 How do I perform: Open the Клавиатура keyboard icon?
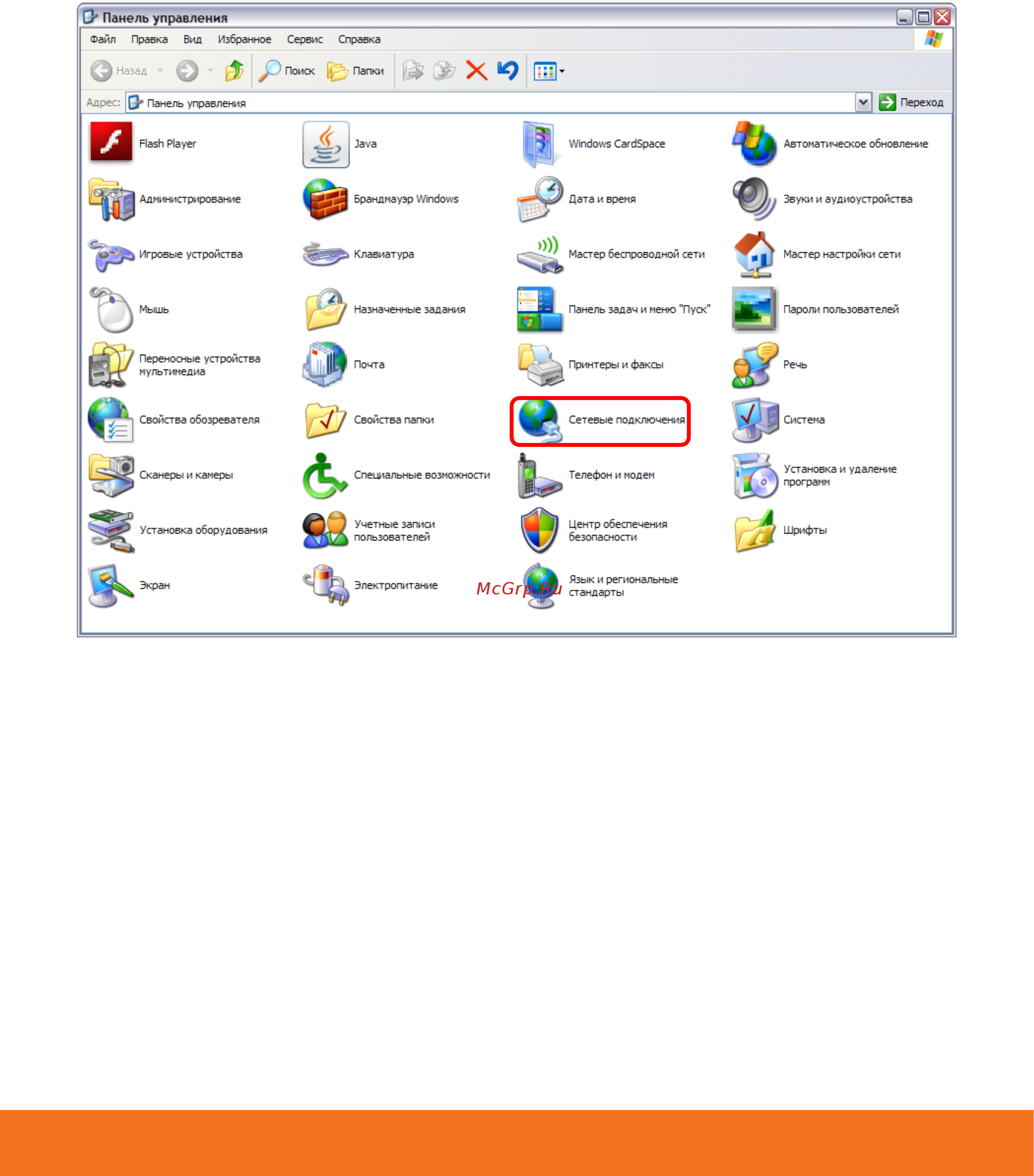[x=326, y=254]
